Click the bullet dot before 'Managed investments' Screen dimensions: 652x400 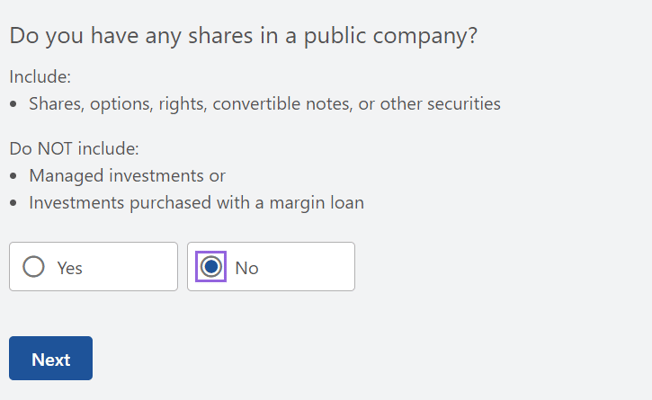tap(13, 176)
